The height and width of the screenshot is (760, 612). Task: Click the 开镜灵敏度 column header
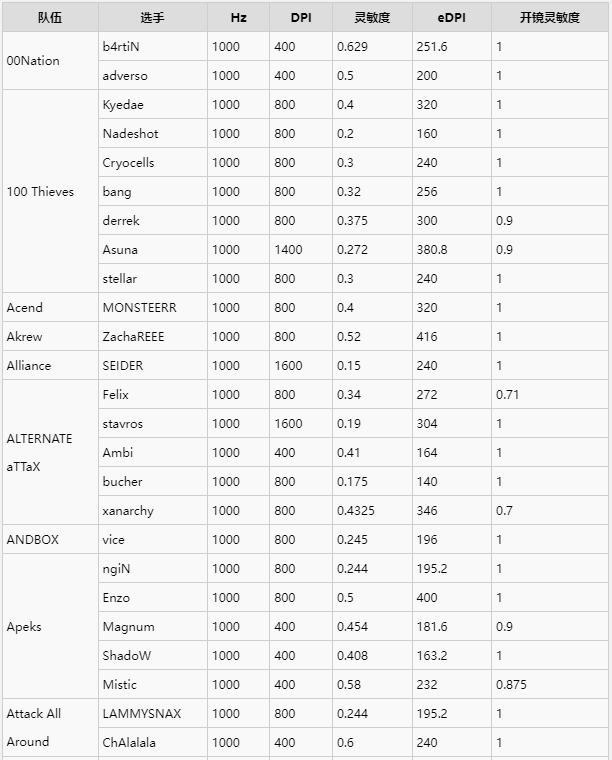(549, 18)
